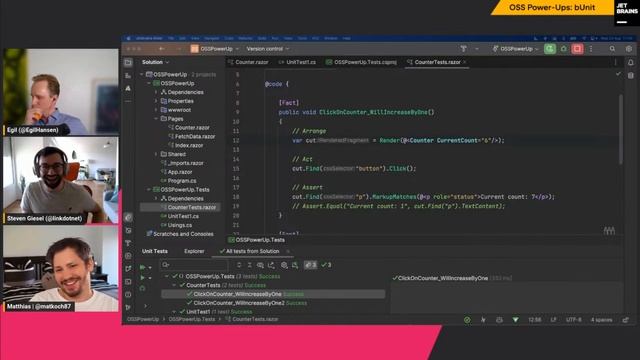Viewport: 640px width, 360px height.
Task: Select CounterTests.razor editor tab
Action: click(434, 62)
